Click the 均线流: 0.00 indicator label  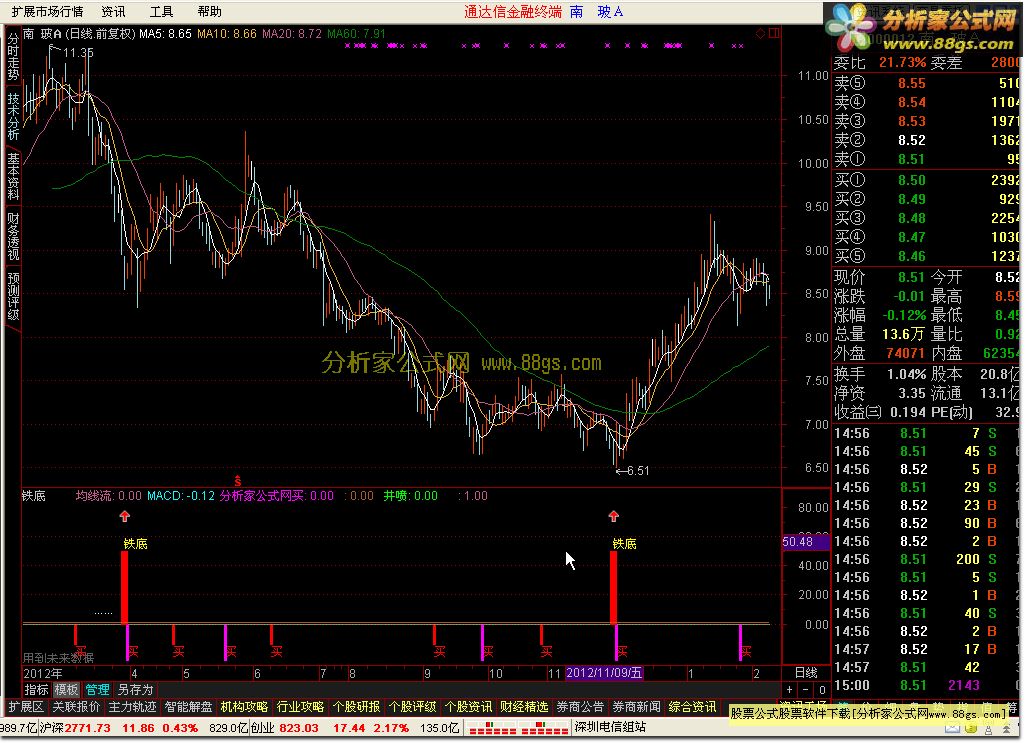click(x=109, y=496)
